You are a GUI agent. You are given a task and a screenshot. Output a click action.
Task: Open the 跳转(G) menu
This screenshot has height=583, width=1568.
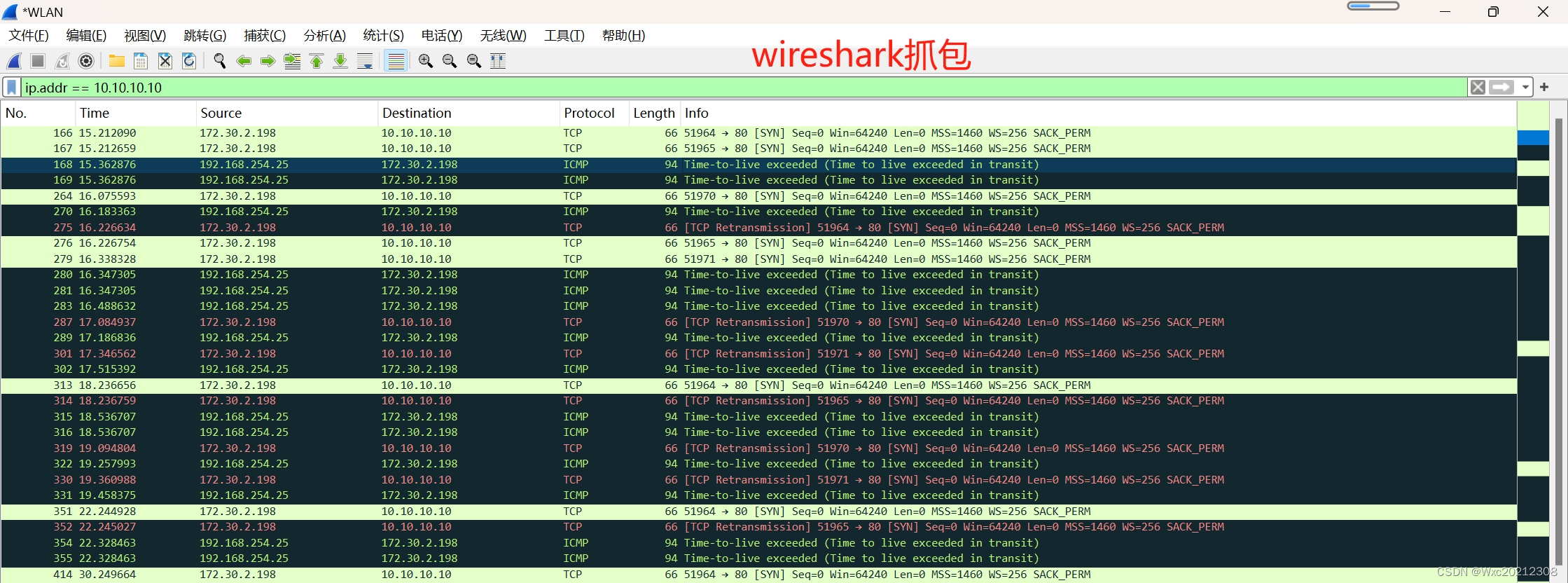click(x=205, y=36)
